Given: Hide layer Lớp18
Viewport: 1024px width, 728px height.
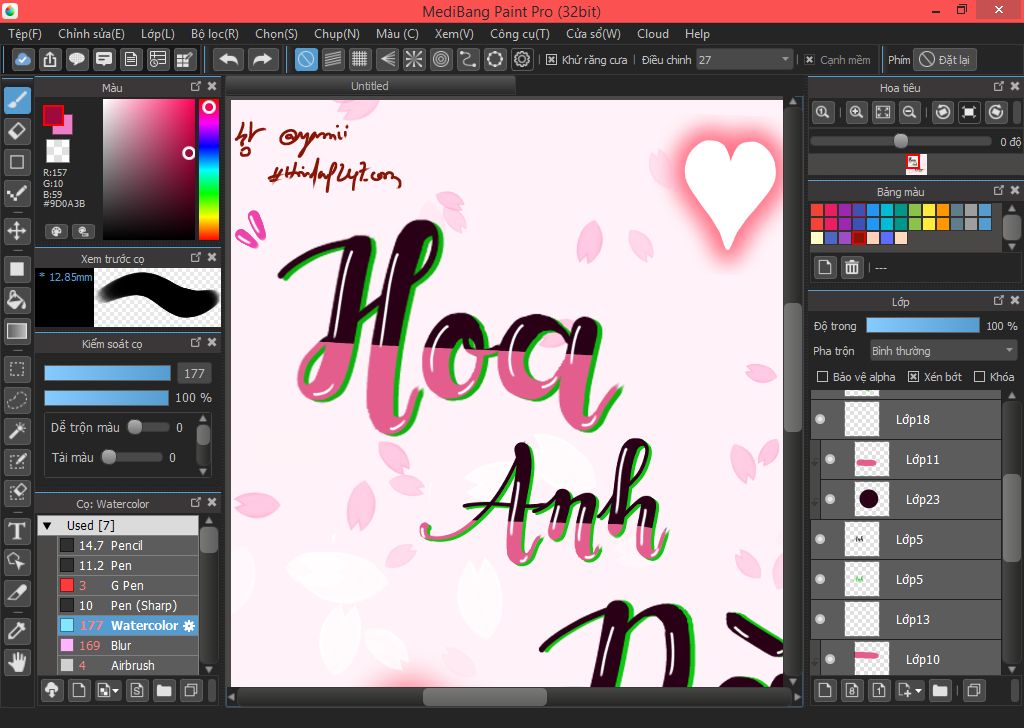Looking at the screenshot, I should (x=820, y=419).
